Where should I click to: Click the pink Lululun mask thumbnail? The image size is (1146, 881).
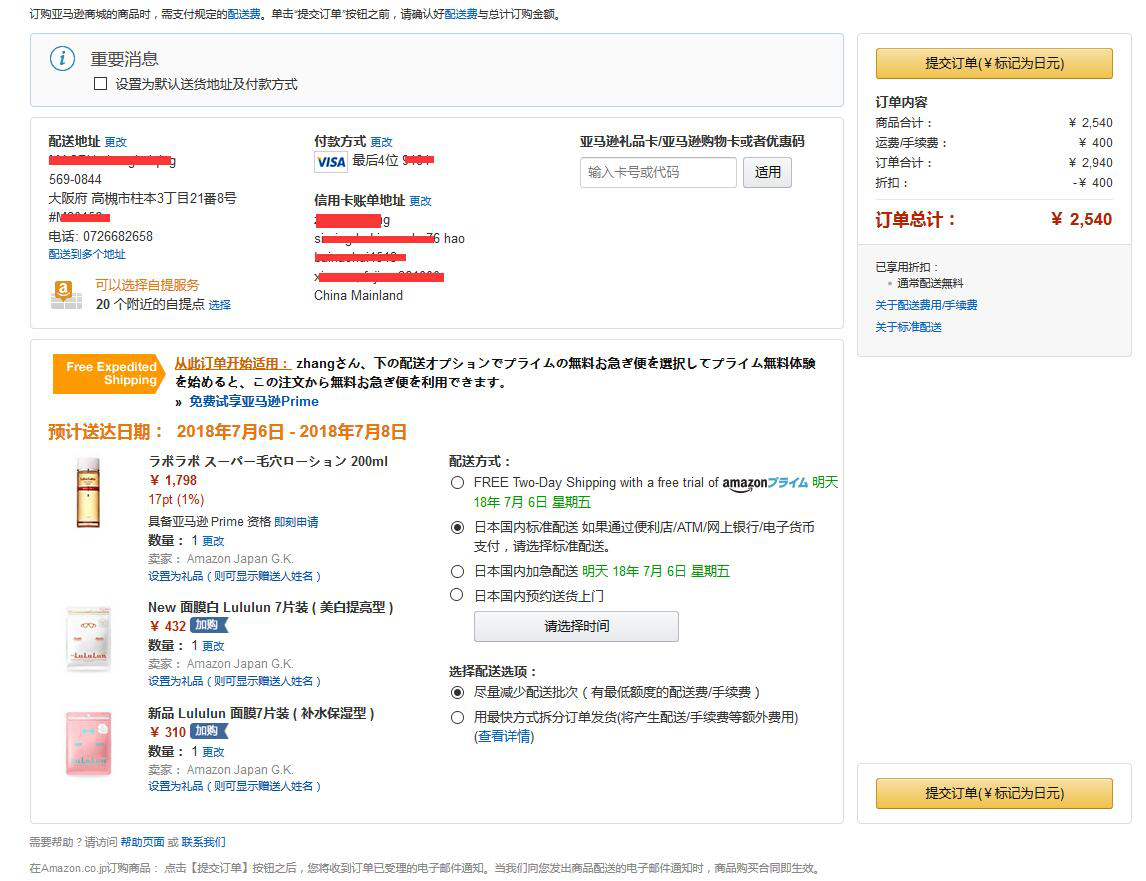[88, 743]
